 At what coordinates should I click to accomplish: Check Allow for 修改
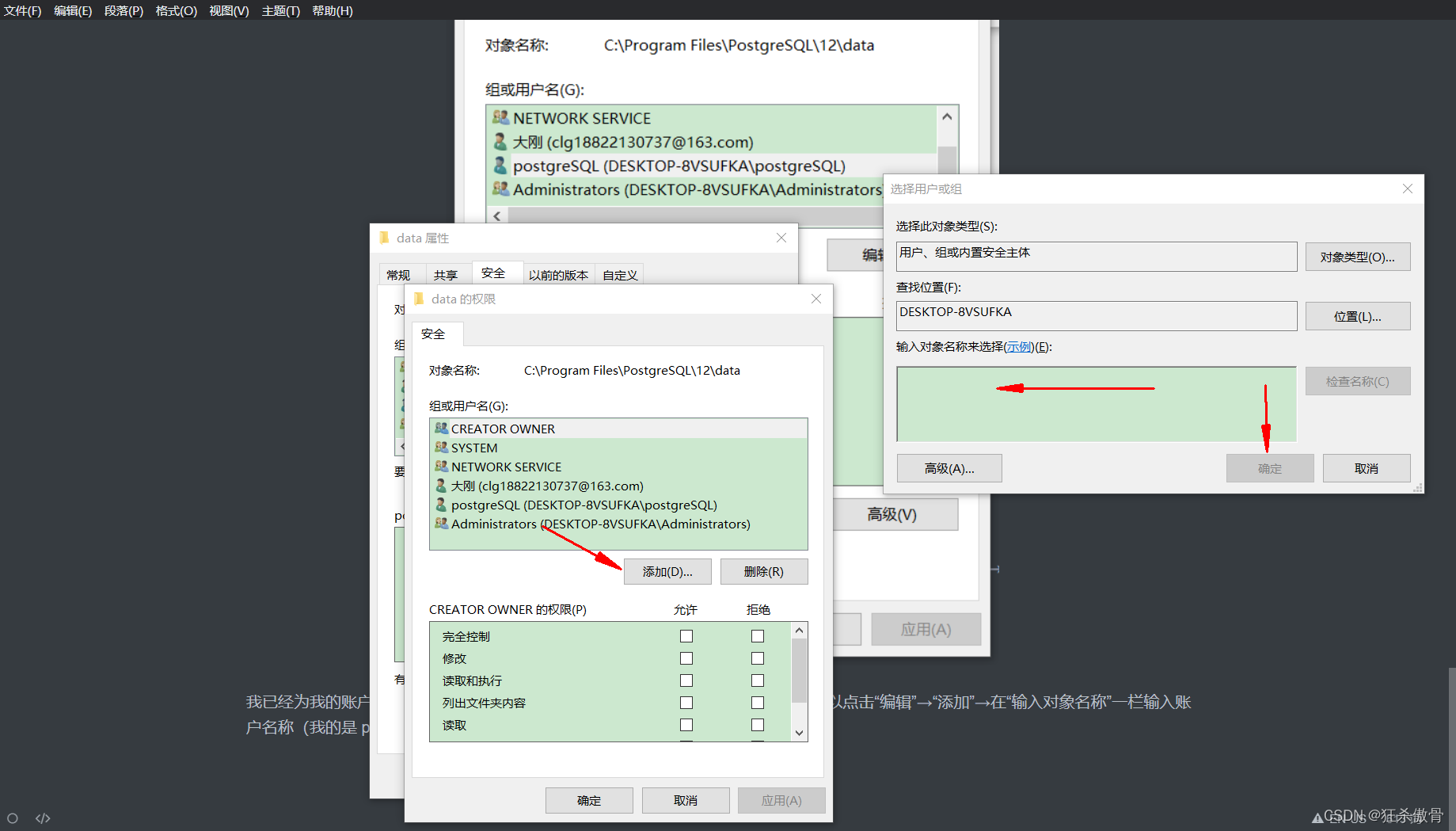(686, 658)
